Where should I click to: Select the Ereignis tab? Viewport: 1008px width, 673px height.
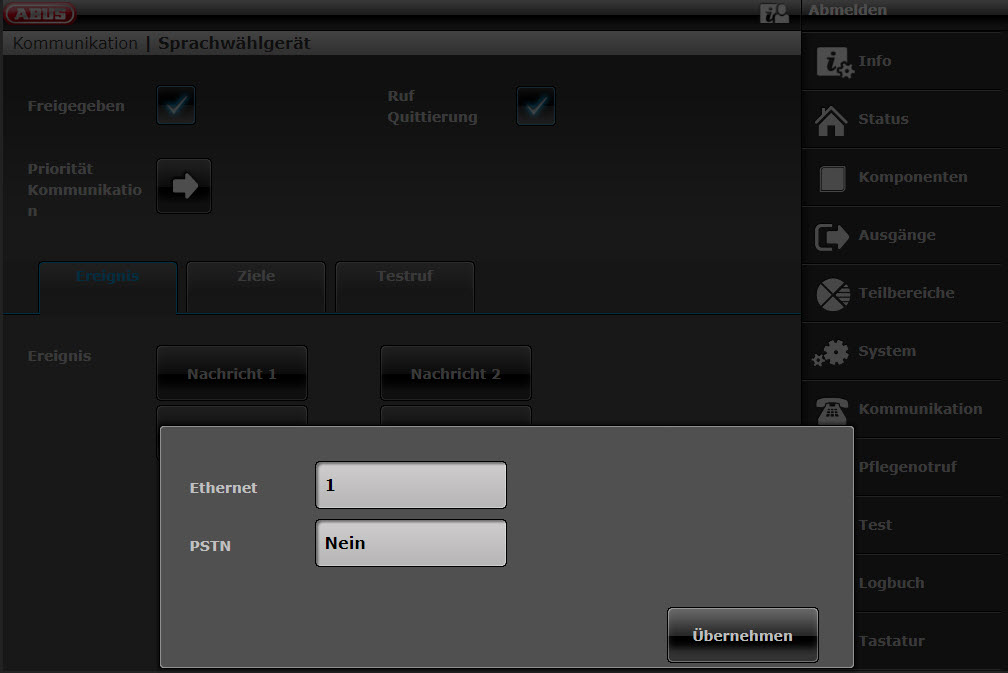108,277
